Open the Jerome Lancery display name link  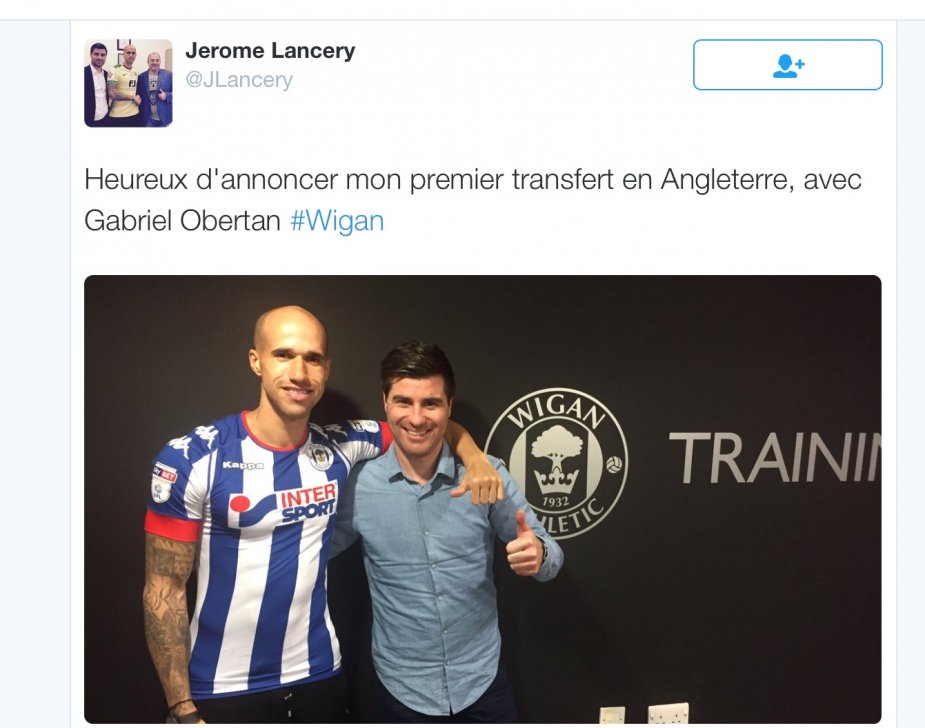pyautogui.click(x=270, y=51)
